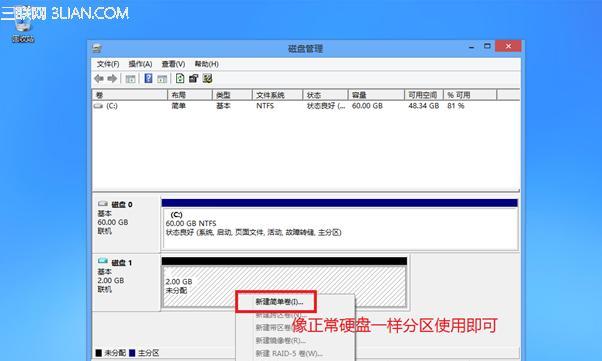
Task: Select the Disk 0 label icon
Action: pyautogui.click(x=103, y=204)
